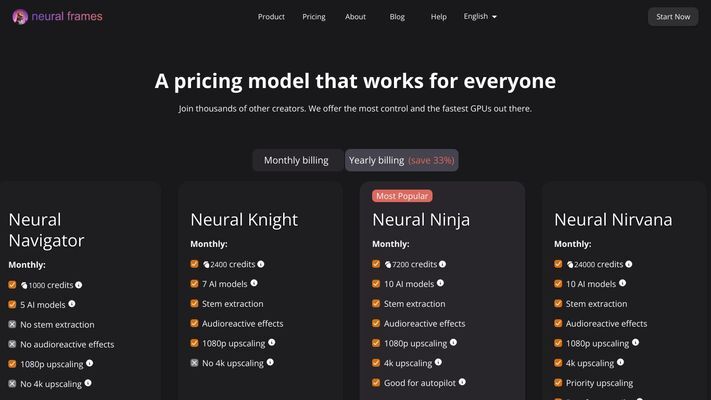Click info icon next to 7200 credits
Viewport: 711px width, 400px height.
tap(442, 264)
